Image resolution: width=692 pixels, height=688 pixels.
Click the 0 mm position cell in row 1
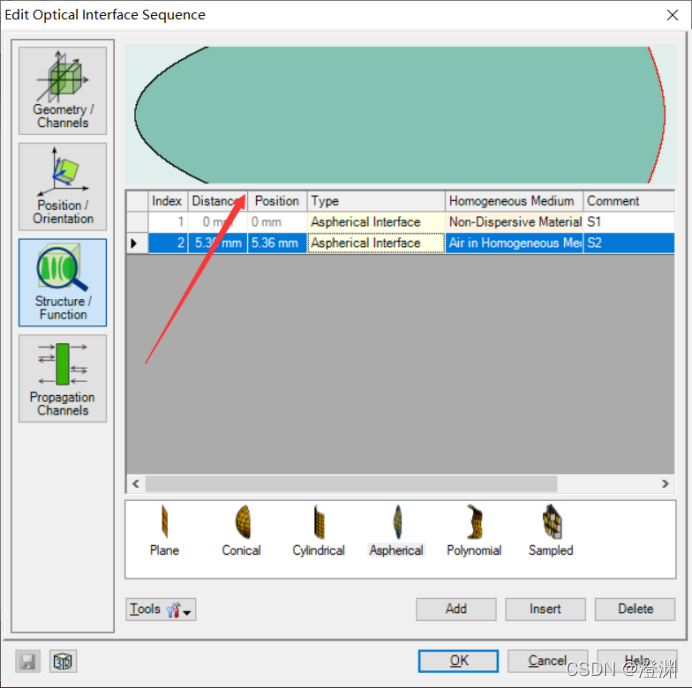click(x=277, y=222)
